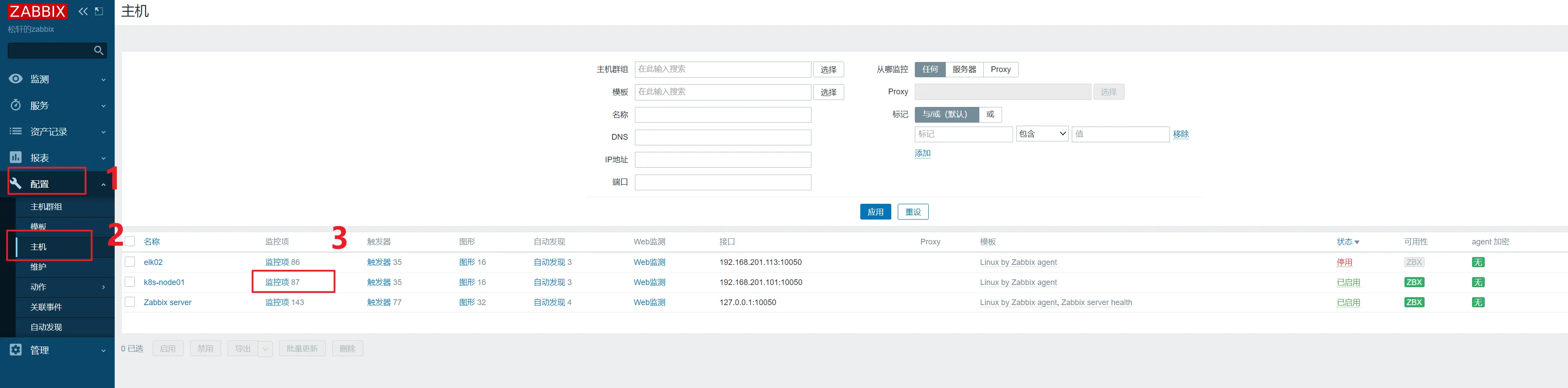Go to 自动发现 in configuration menu
This screenshot has height=388, width=1568.
[x=46, y=327]
